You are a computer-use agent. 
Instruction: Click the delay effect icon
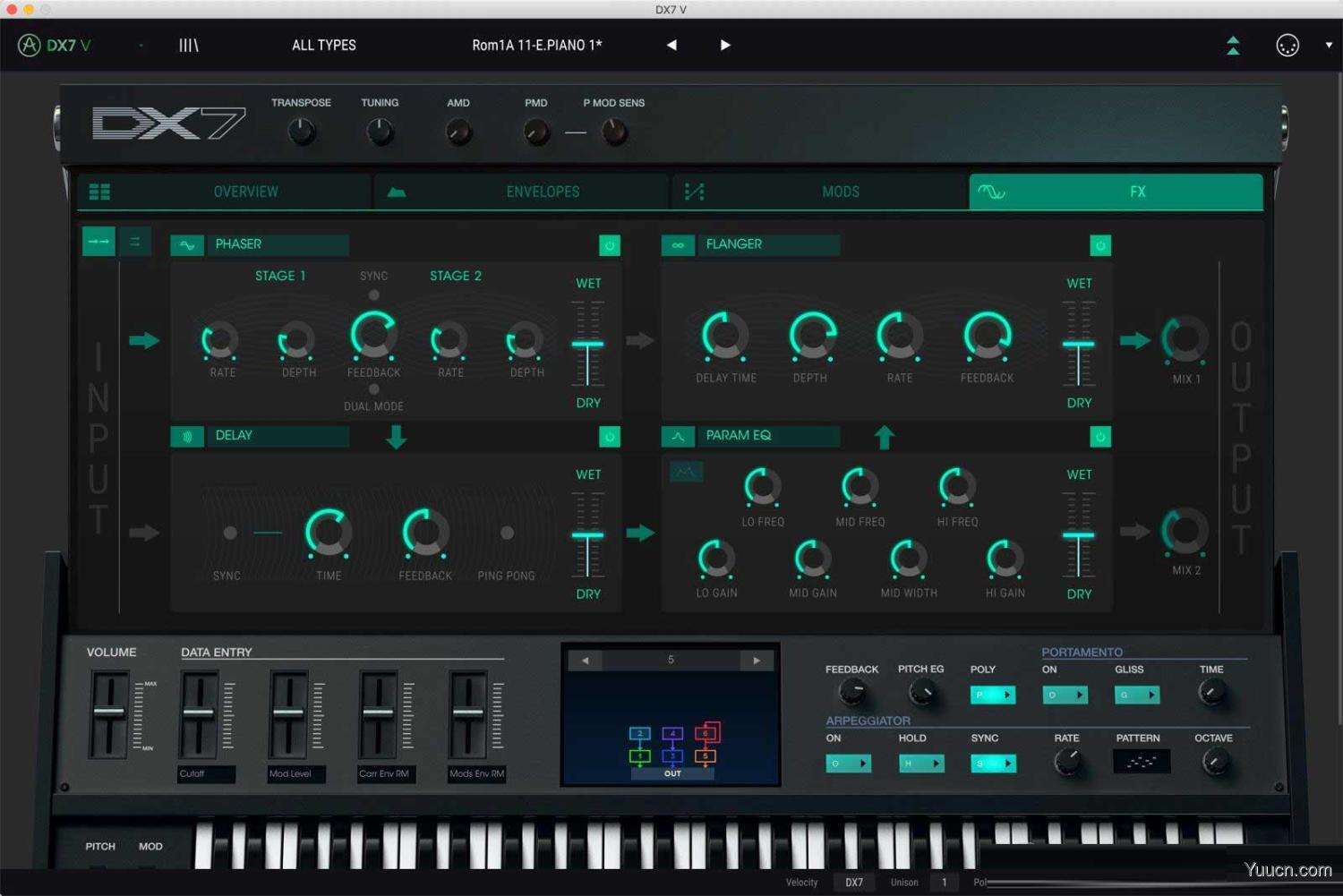click(187, 436)
